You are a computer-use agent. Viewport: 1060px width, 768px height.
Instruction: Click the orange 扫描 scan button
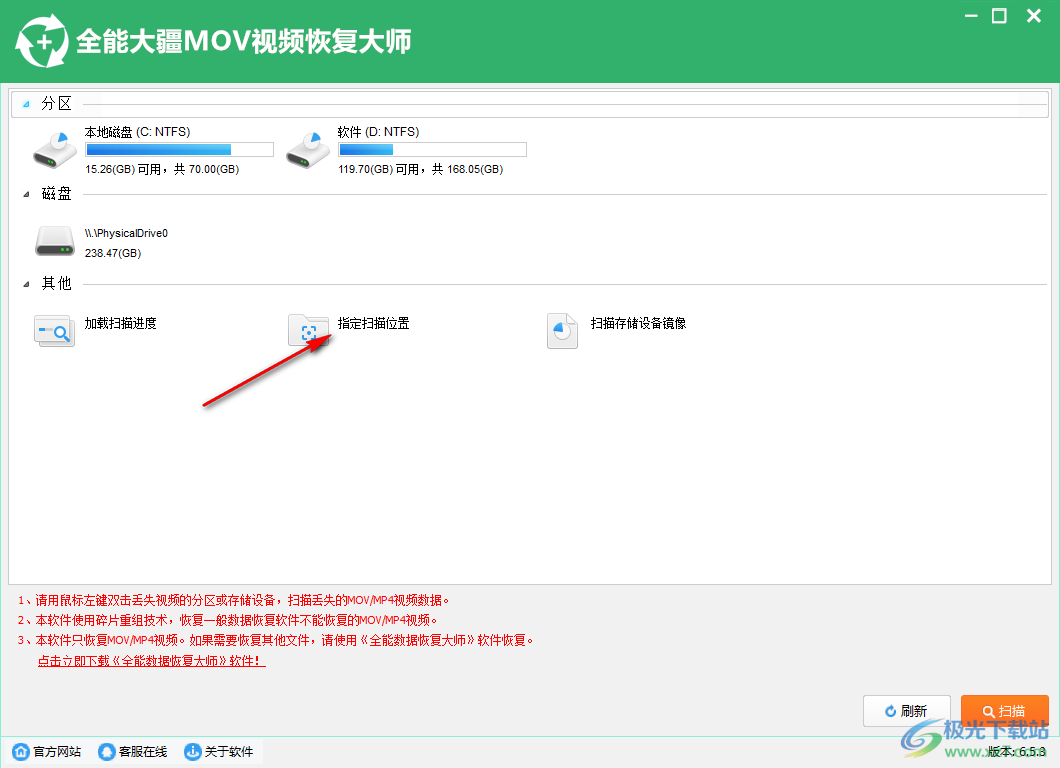[x=1005, y=711]
